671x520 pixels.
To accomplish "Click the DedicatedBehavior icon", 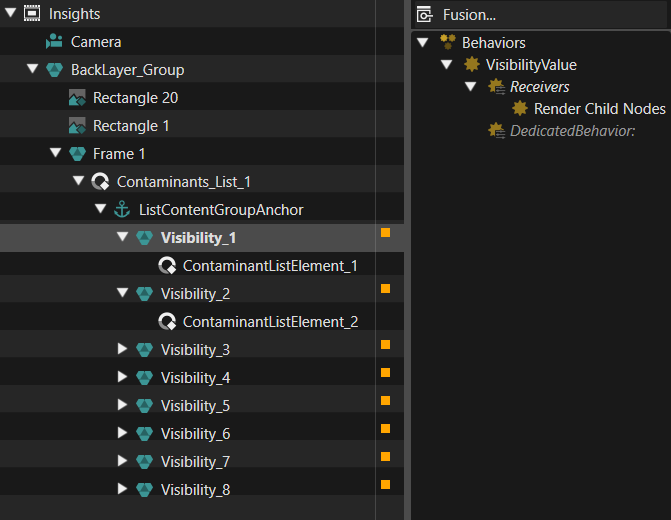I will click(x=496, y=131).
